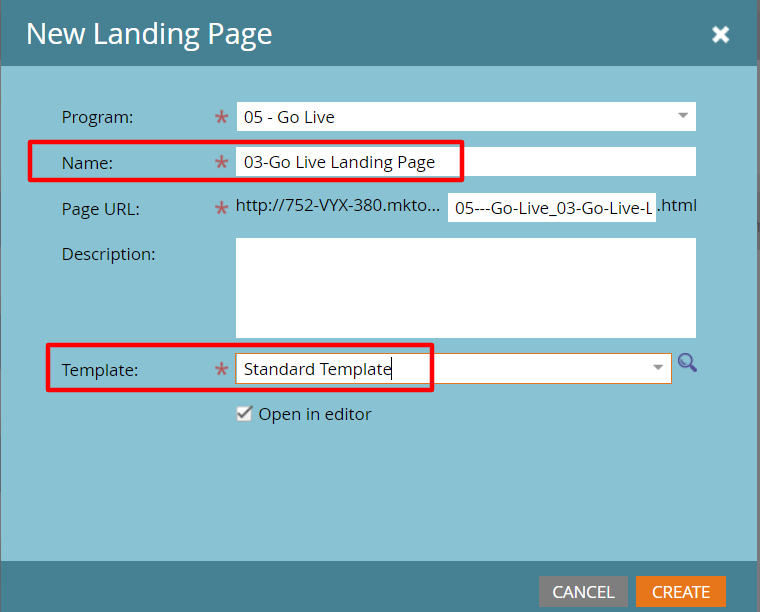Click into the Name input field
Image resolution: width=760 pixels, height=612 pixels.
pyautogui.click(x=466, y=162)
